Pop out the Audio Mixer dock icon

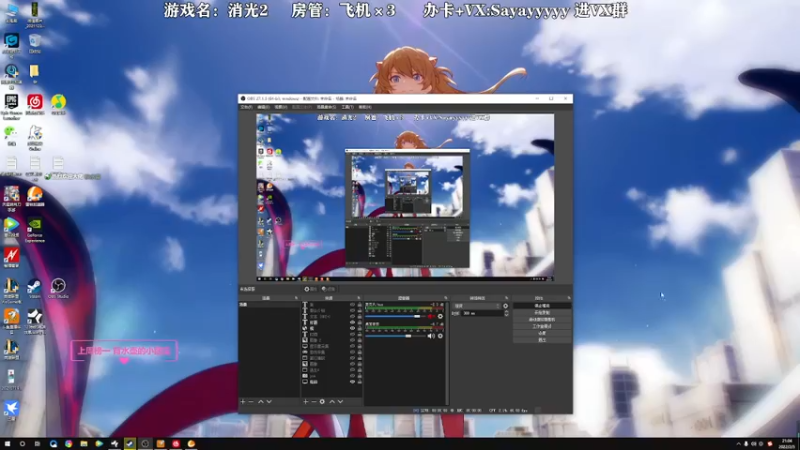pos(445,298)
